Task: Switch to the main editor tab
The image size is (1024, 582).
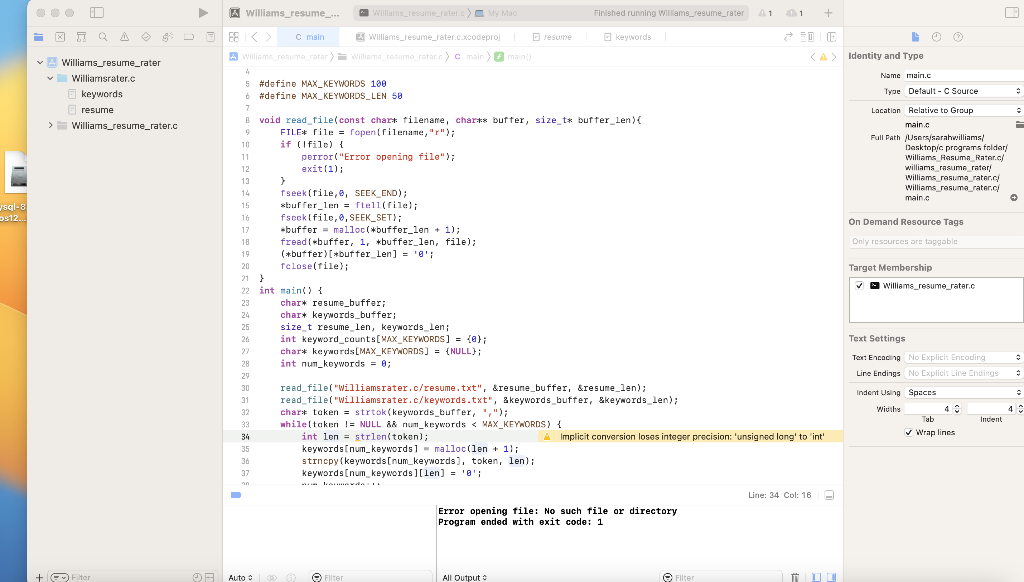Action: pyautogui.click(x=310, y=37)
